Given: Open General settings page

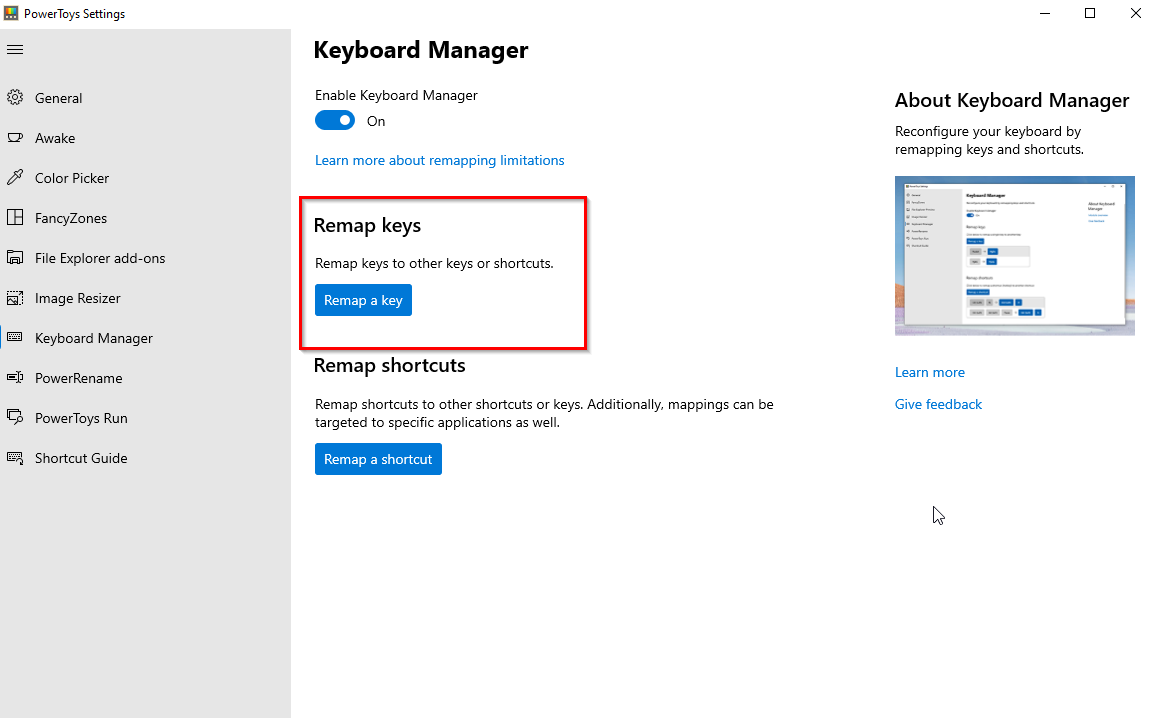Looking at the screenshot, I should [145, 98].
